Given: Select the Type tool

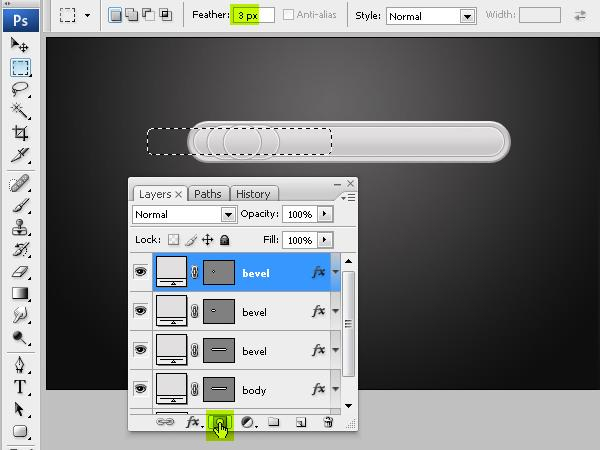Looking at the screenshot, I should 20,387.
